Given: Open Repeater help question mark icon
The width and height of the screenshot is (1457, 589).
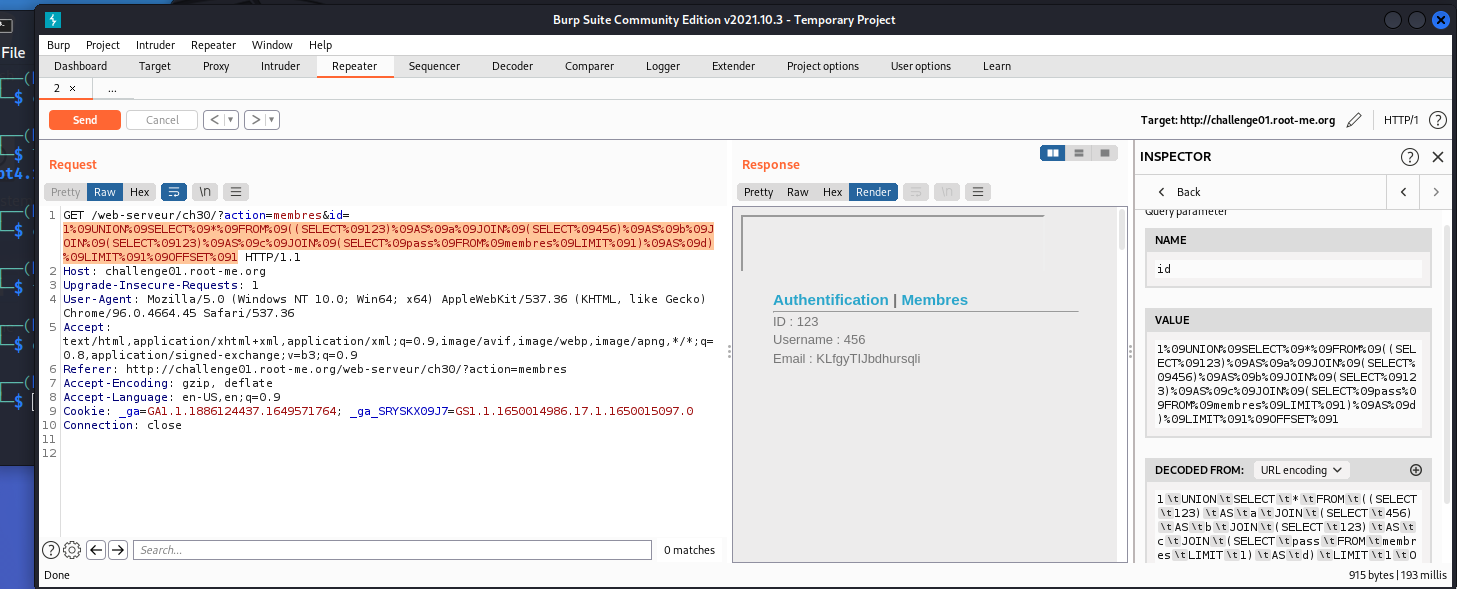Looking at the screenshot, I should coord(1438,120).
